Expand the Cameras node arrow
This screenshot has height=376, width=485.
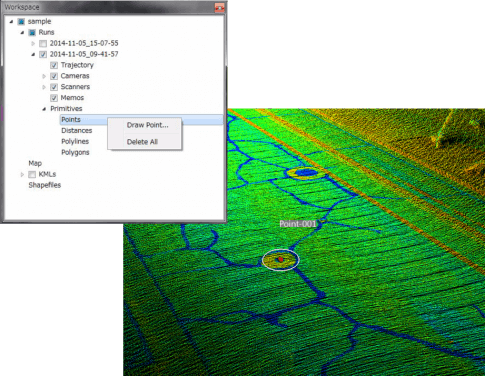coord(44,76)
